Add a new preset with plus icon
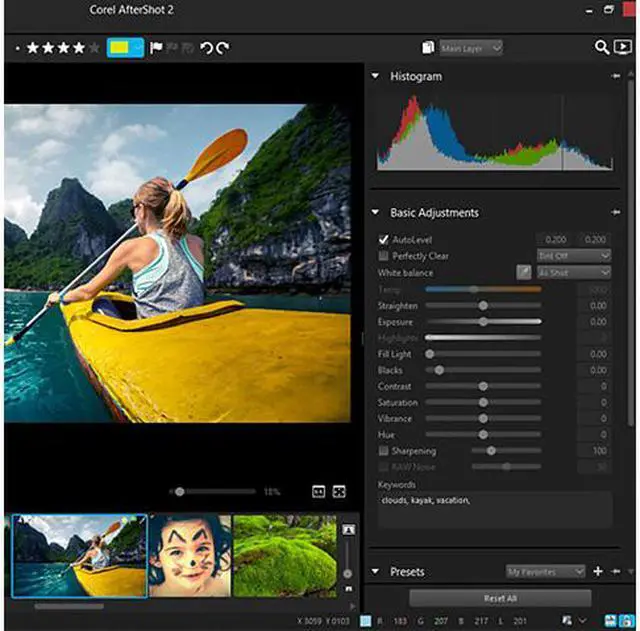The height and width of the screenshot is (631, 640). pyautogui.click(x=598, y=571)
